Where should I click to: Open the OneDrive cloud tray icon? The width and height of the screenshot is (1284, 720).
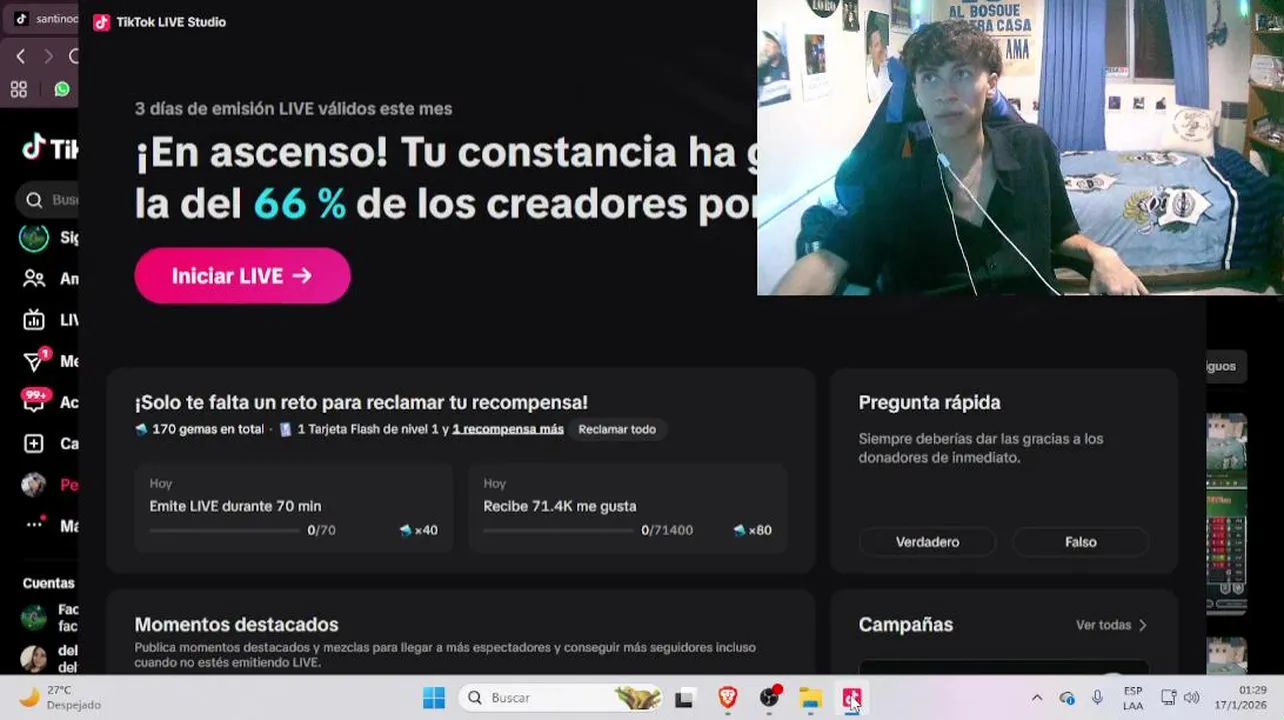pyautogui.click(x=1067, y=698)
